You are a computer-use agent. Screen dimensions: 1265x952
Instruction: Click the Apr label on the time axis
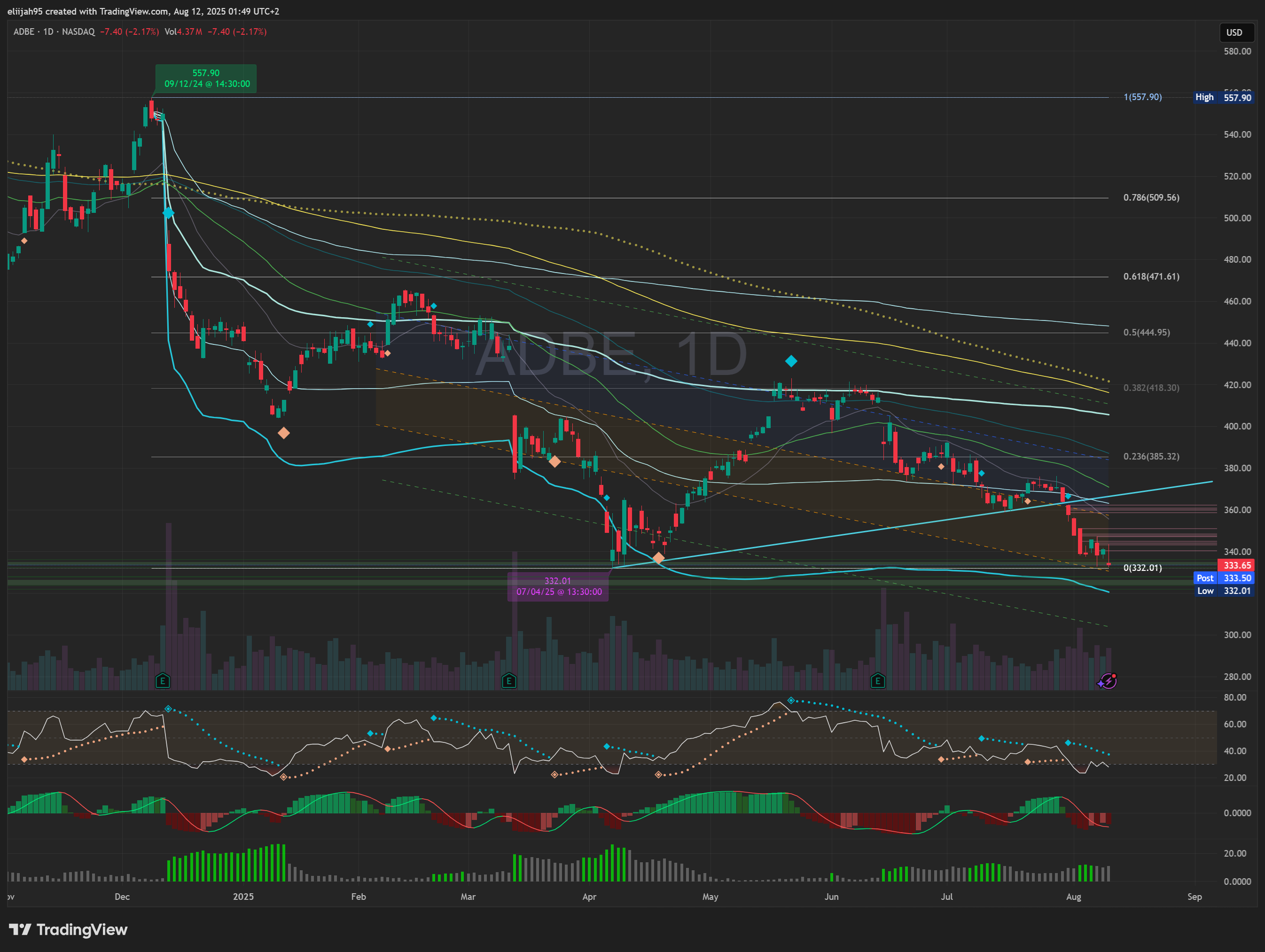[x=589, y=897]
